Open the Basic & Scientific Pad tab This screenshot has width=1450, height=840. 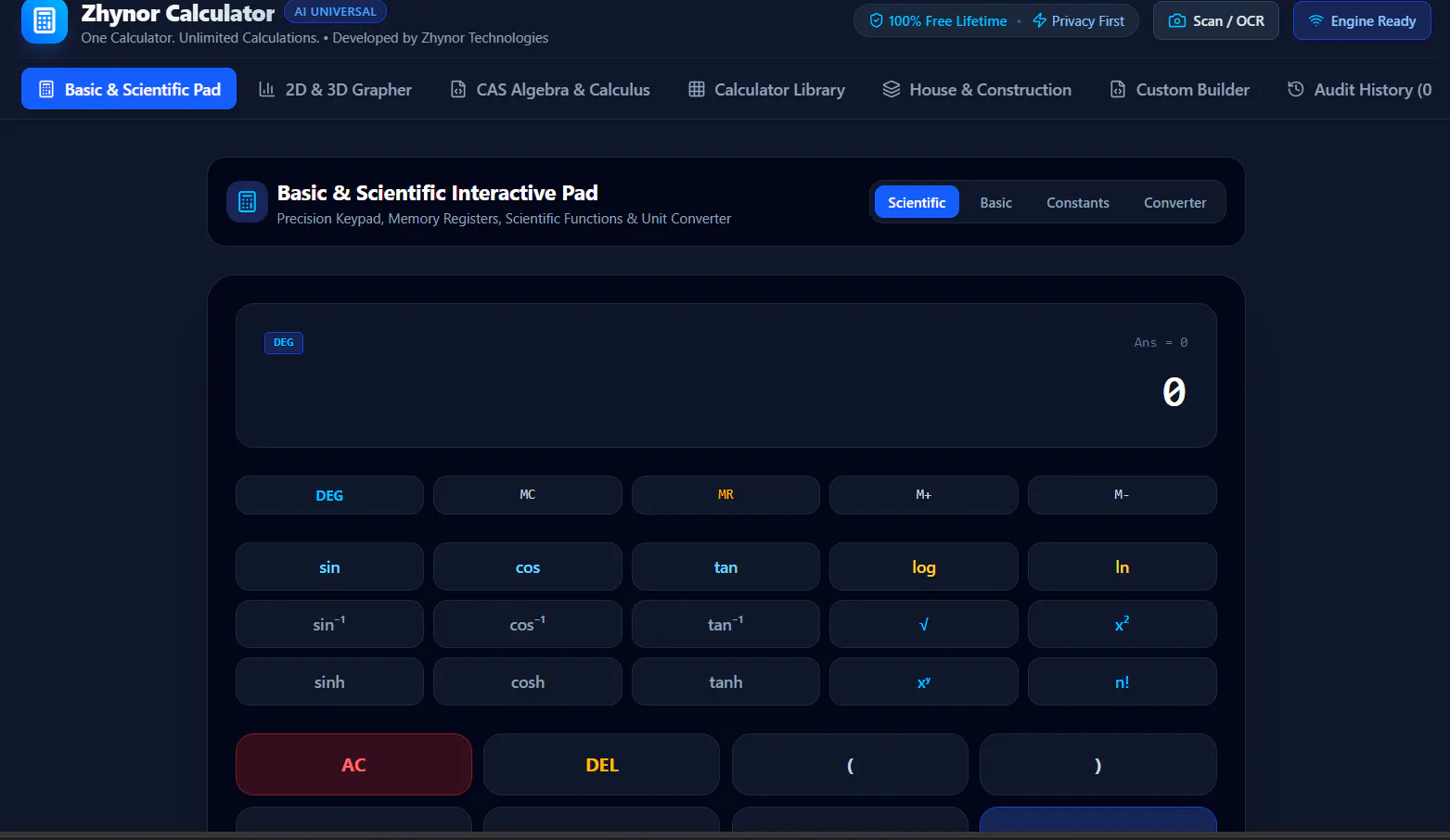click(129, 89)
